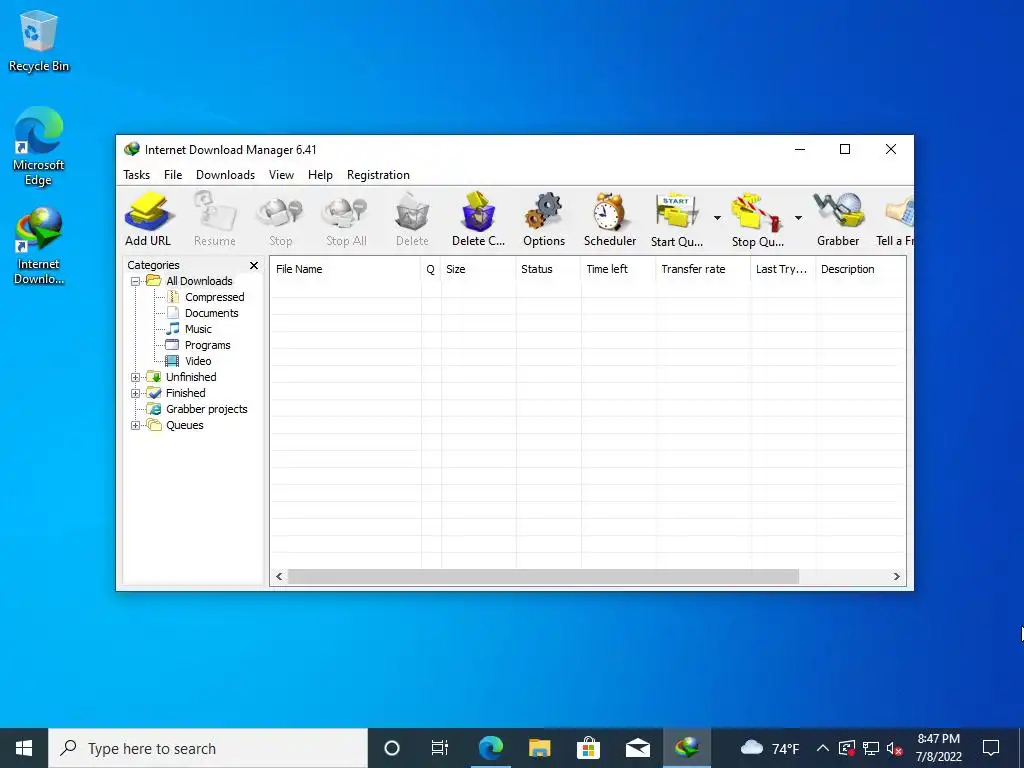Close the Categories panel
1024x768 pixels.
coord(254,265)
